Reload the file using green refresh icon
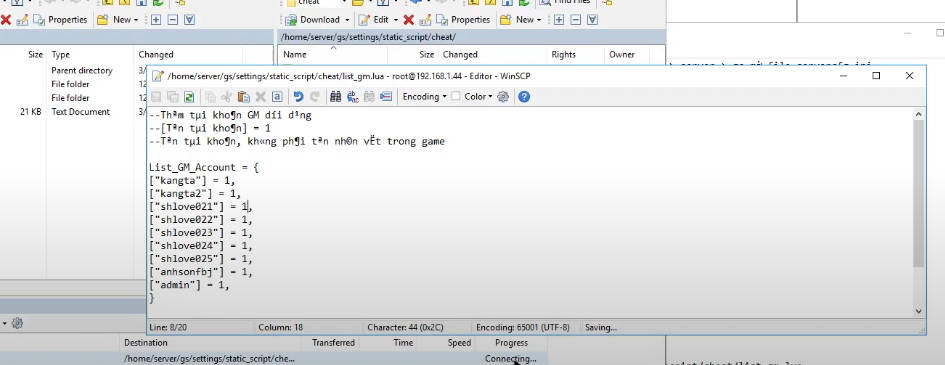 click(189, 96)
